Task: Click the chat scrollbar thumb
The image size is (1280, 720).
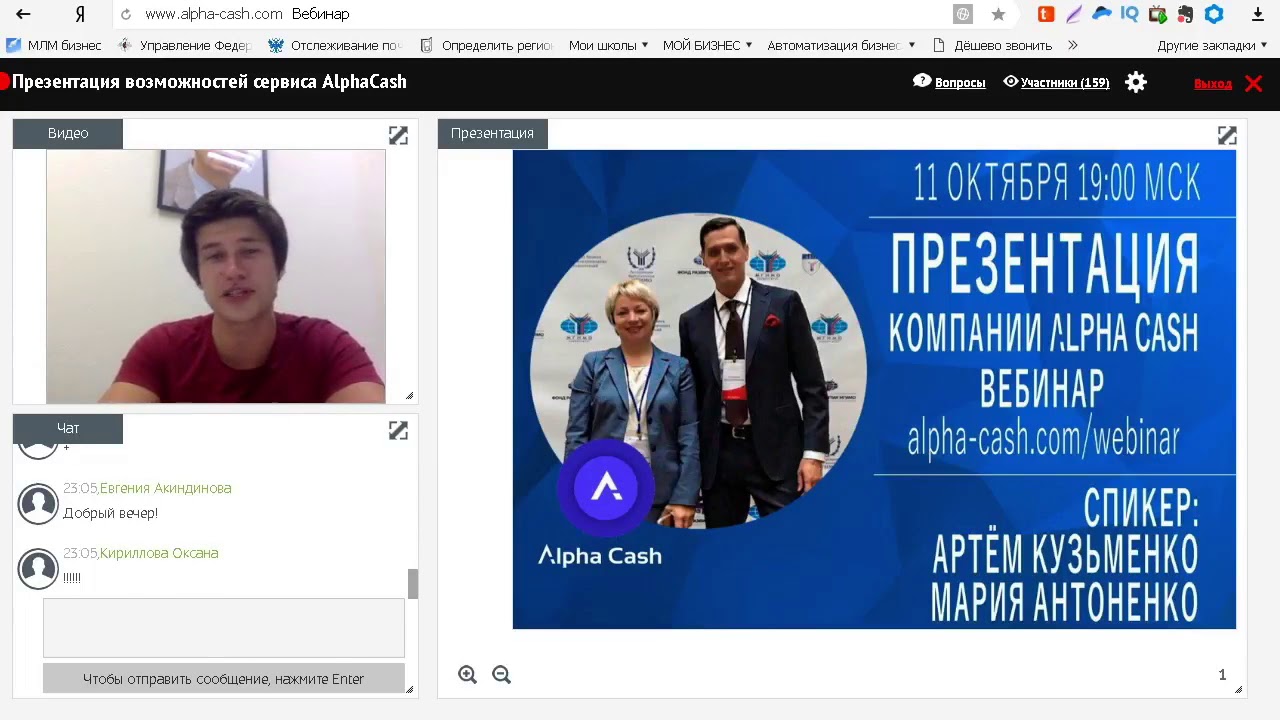Action: coord(413,584)
